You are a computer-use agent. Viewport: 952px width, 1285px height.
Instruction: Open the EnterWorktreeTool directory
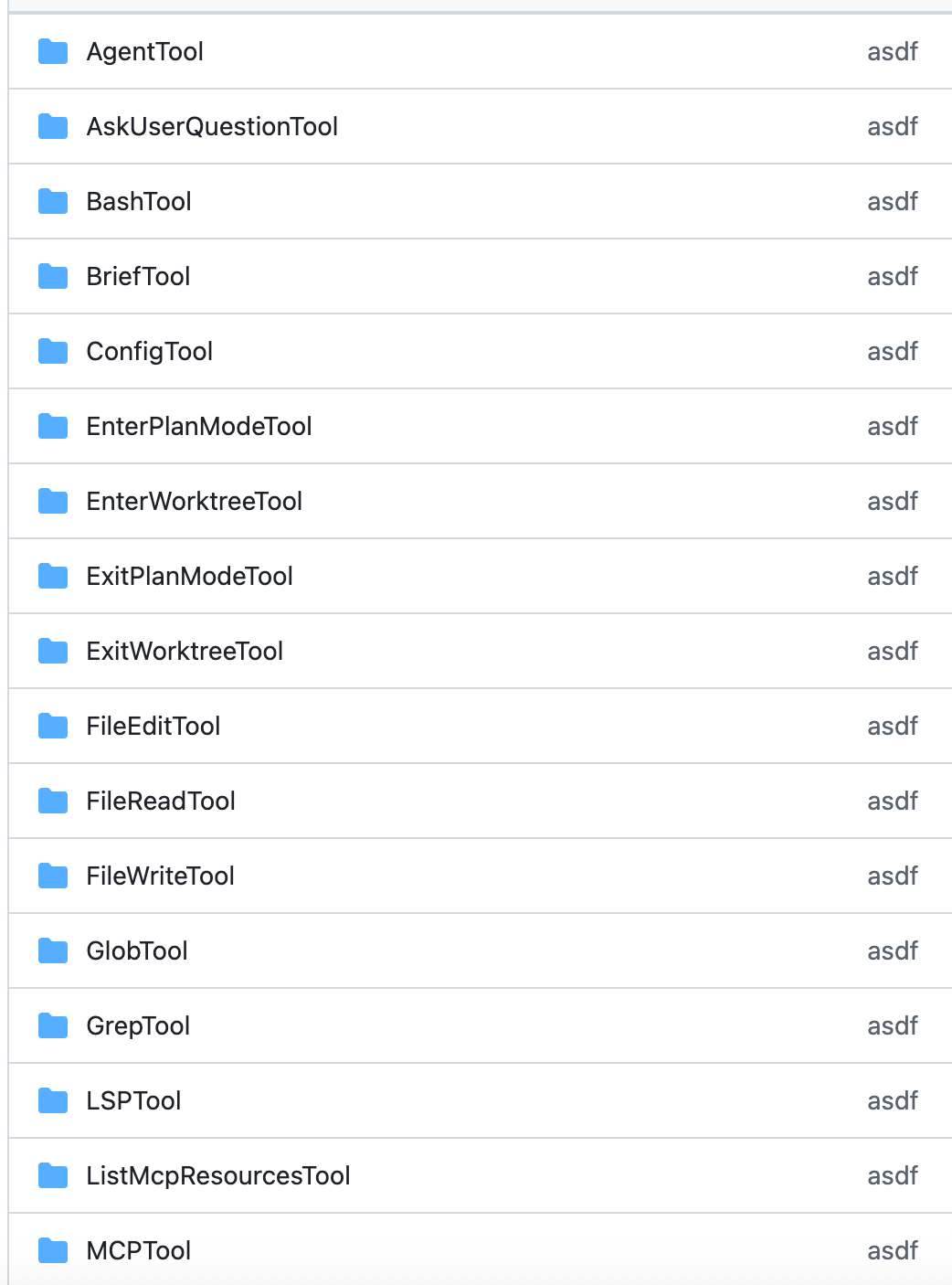coord(194,502)
